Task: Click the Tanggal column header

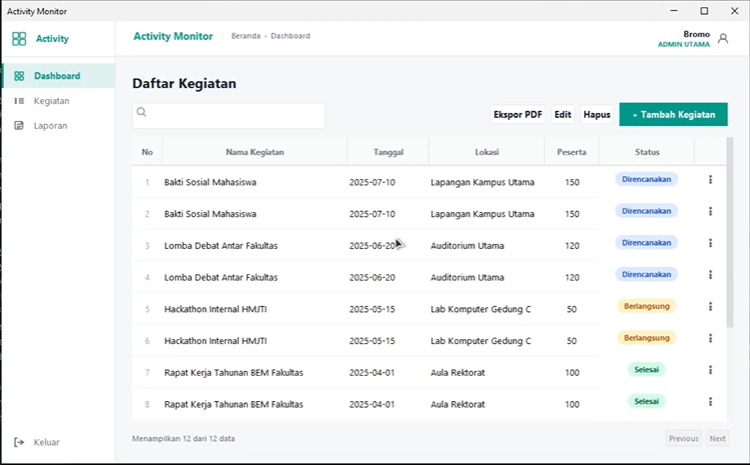Action: pyautogui.click(x=388, y=152)
